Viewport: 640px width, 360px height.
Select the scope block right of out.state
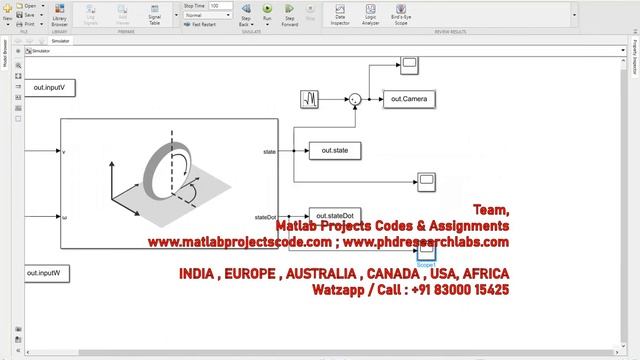[427, 182]
